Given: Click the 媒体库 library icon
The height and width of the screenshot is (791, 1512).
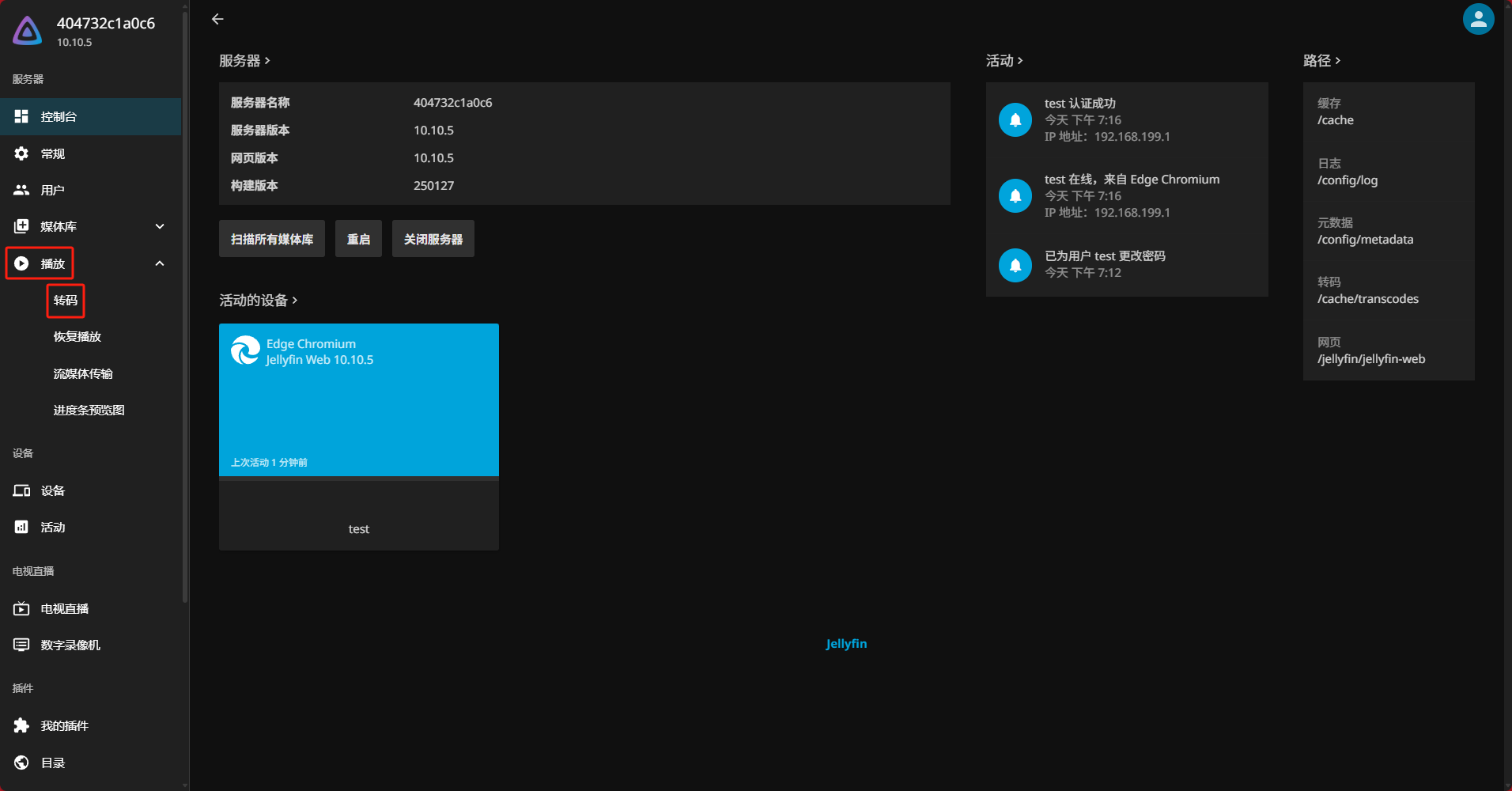Looking at the screenshot, I should [21, 226].
